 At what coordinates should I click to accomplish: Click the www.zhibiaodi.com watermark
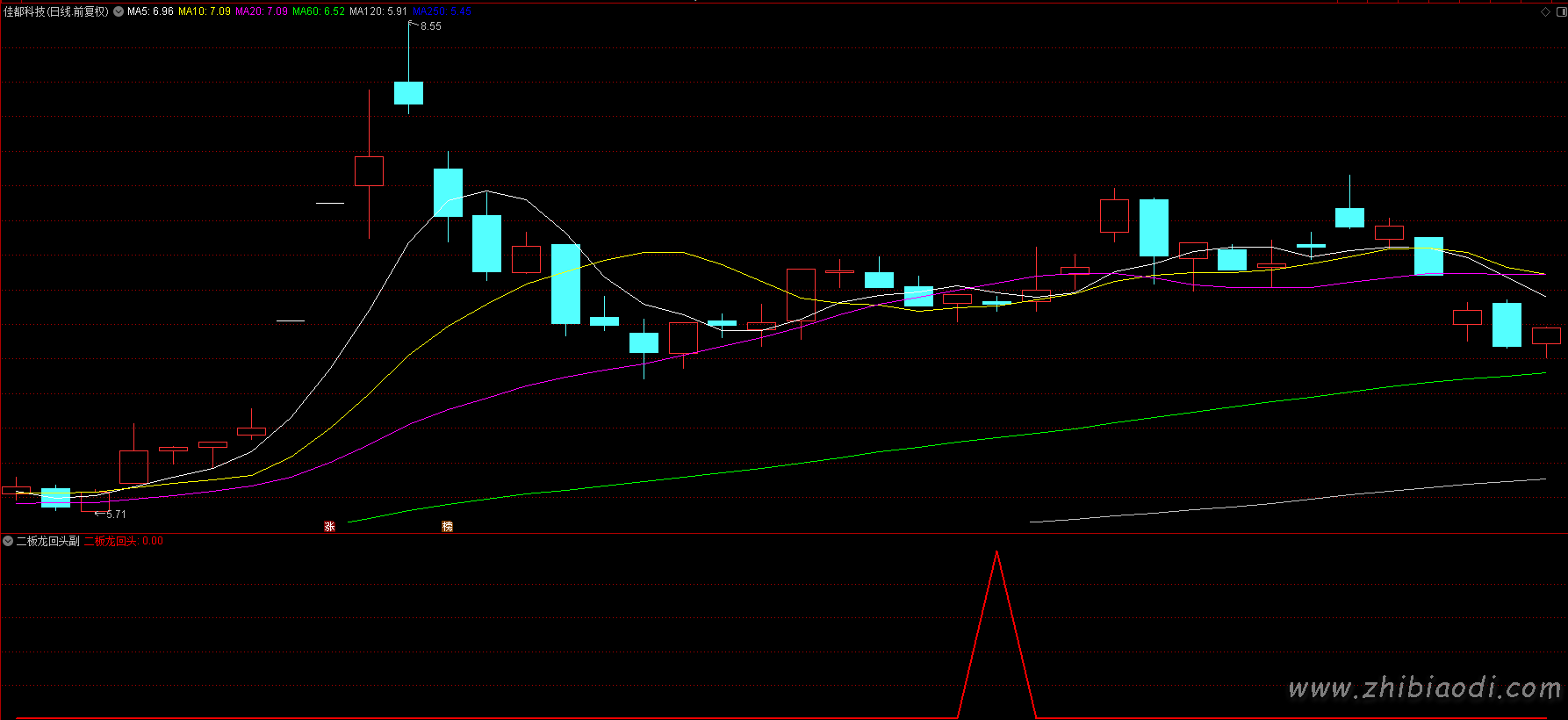pyautogui.click(x=1424, y=688)
